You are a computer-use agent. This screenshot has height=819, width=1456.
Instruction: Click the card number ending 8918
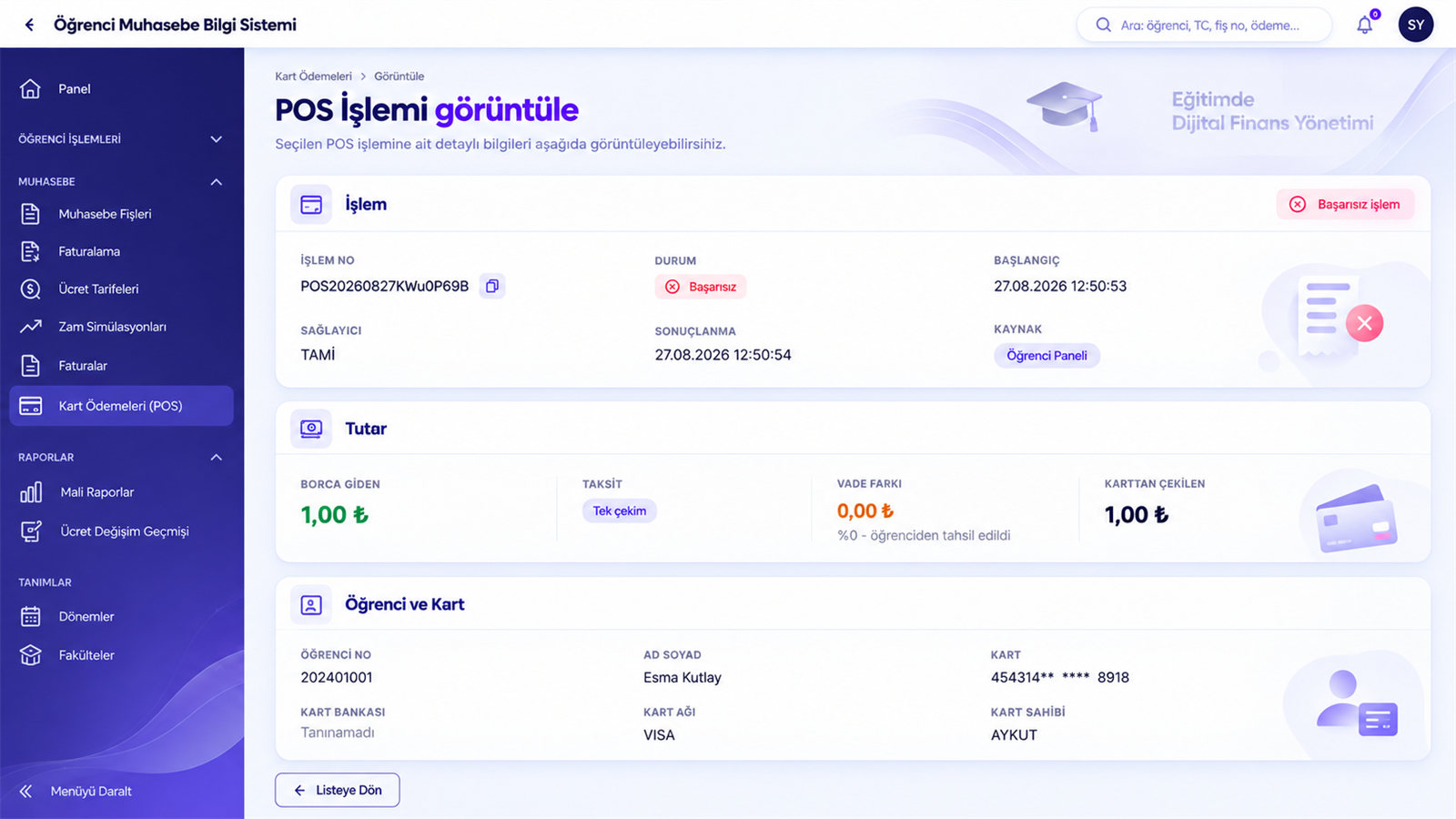point(1060,677)
